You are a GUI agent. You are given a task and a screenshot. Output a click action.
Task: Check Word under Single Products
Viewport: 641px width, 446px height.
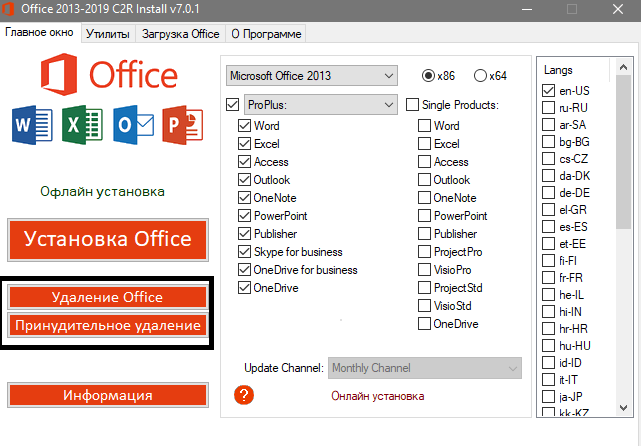point(424,126)
